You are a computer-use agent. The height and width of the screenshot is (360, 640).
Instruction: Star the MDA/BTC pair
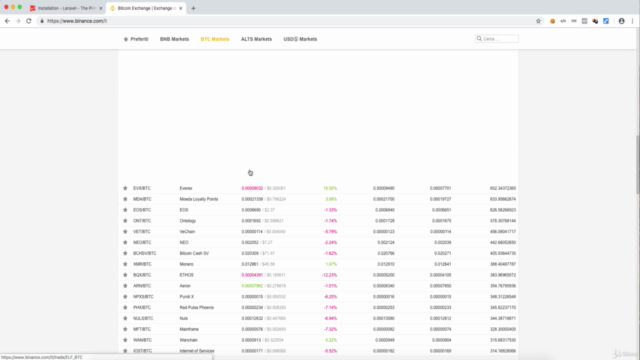click(125, 199)
